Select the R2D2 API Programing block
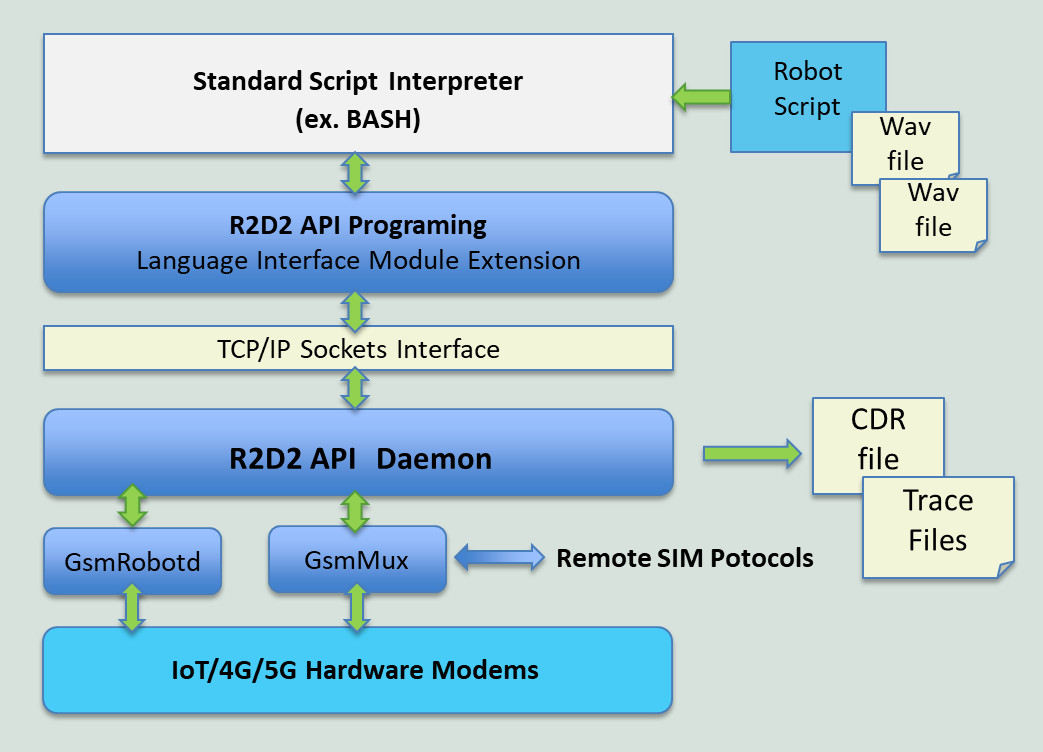1043x752 pixels. click(x=358, y=243)
